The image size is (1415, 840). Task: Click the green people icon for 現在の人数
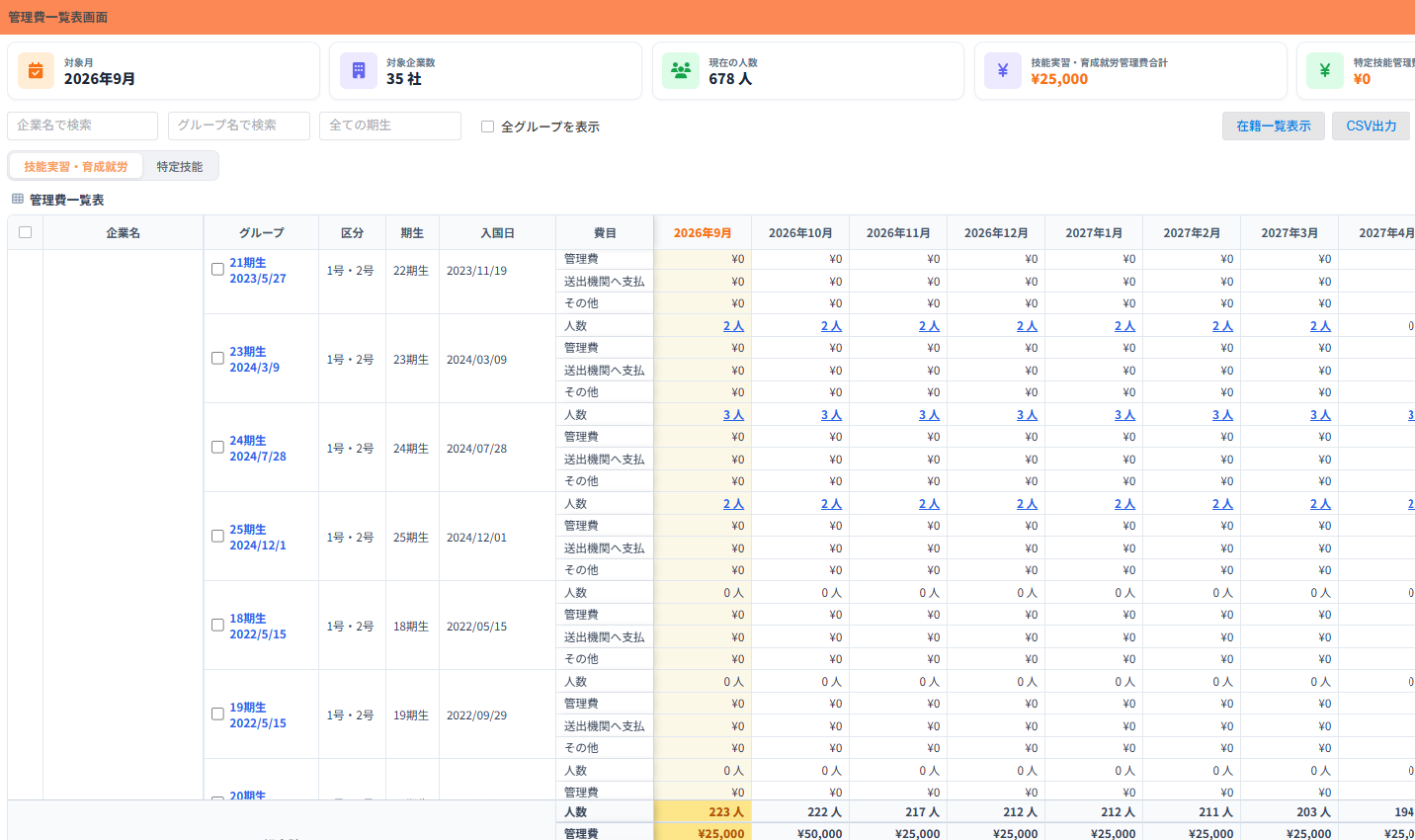681,70
